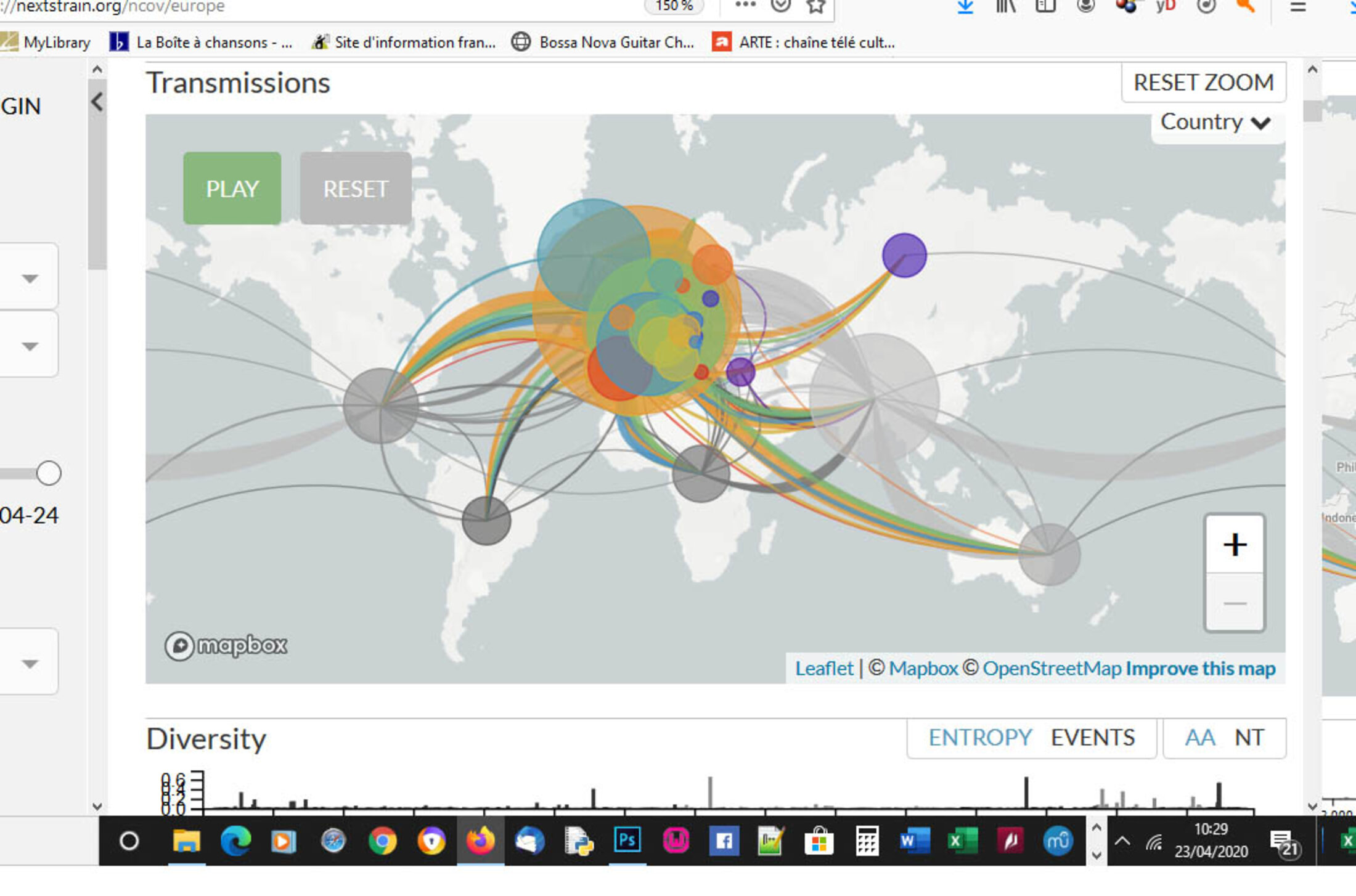
Task: Launch Chrome from the taskbar
Action: coord(382,841)
